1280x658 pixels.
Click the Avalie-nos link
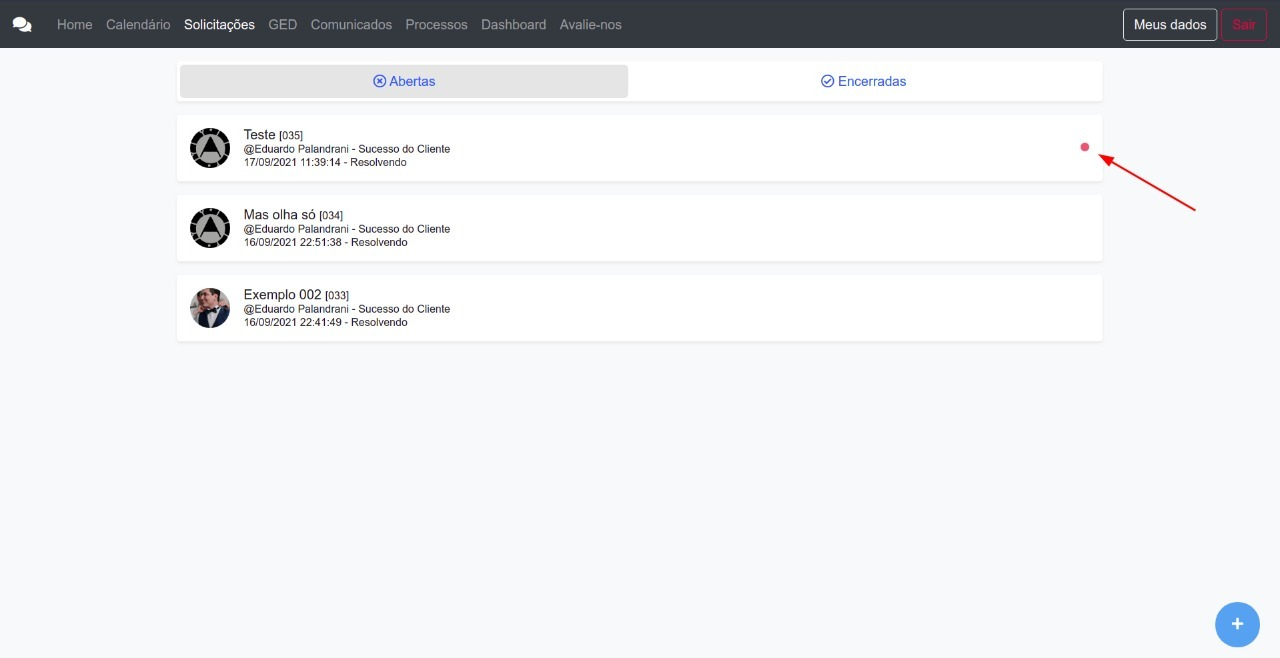(590, 25)
